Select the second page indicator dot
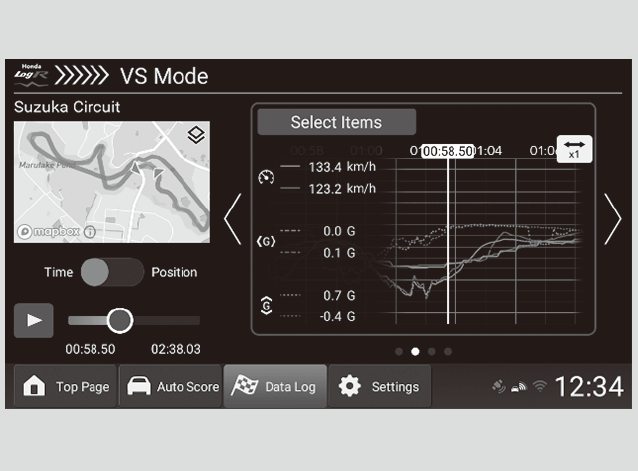Image resolution: width=638 pixels, height=471 pixels. [415, 351]
